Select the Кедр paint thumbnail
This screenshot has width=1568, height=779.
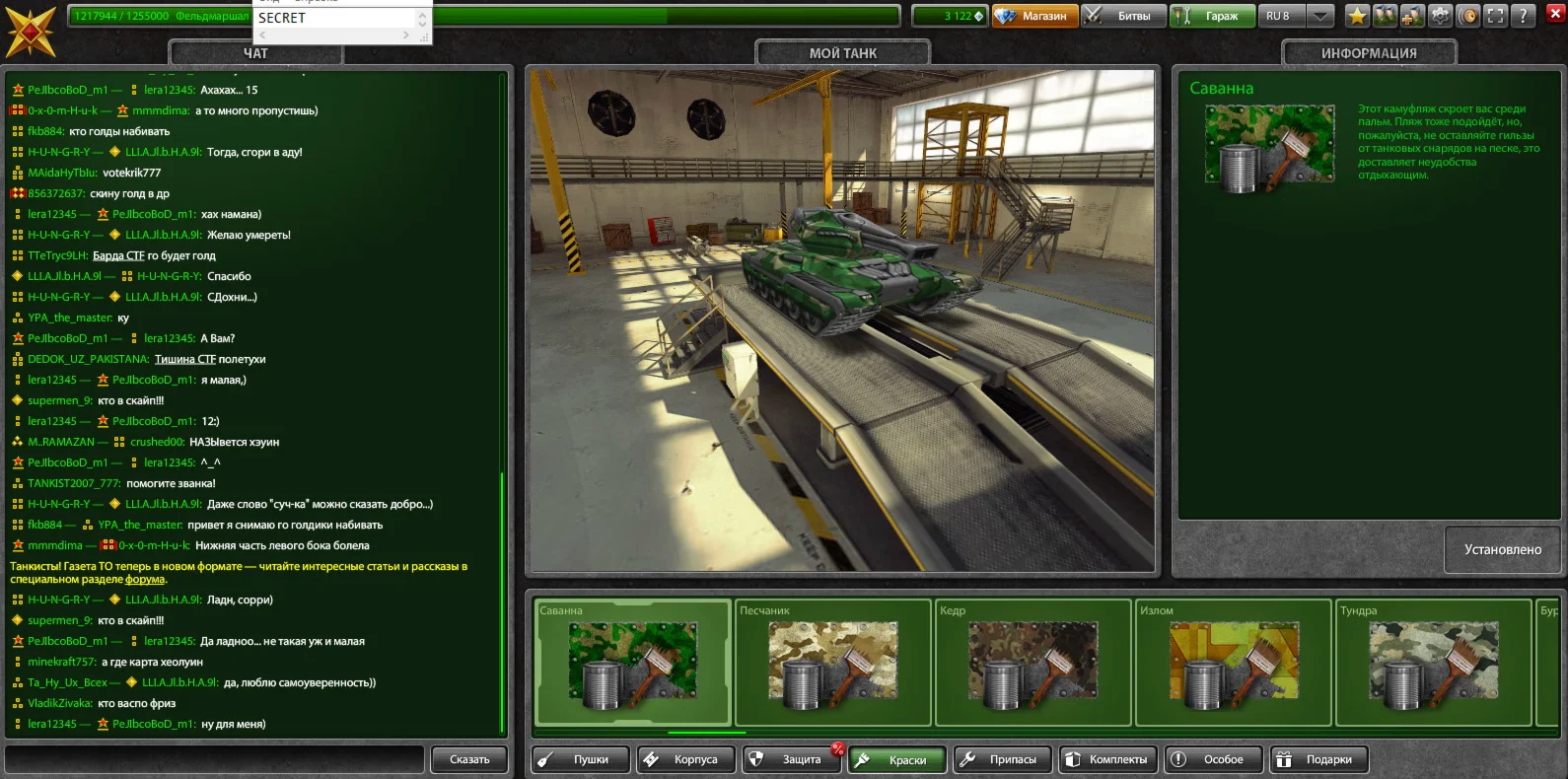(1033, 663)
